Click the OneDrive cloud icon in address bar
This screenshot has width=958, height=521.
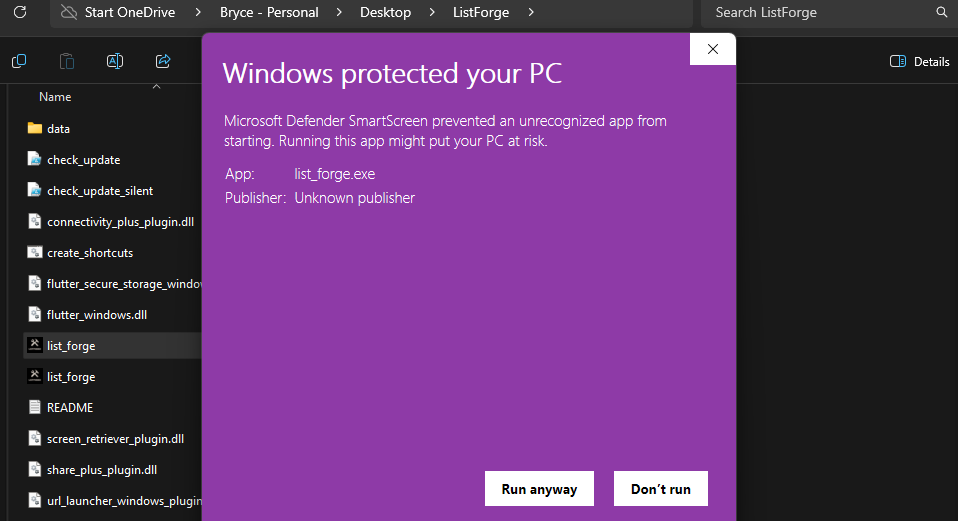point(69,12)
